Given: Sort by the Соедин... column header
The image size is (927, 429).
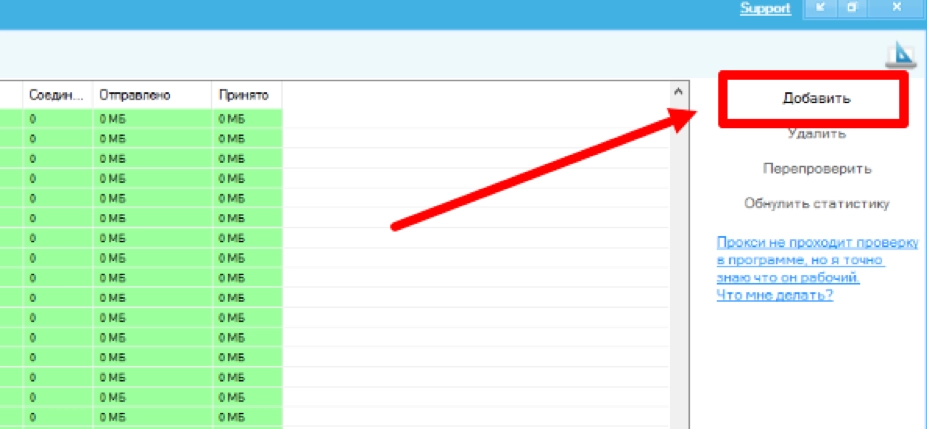Looking at the screenshot, I should [x=58, y=95].
